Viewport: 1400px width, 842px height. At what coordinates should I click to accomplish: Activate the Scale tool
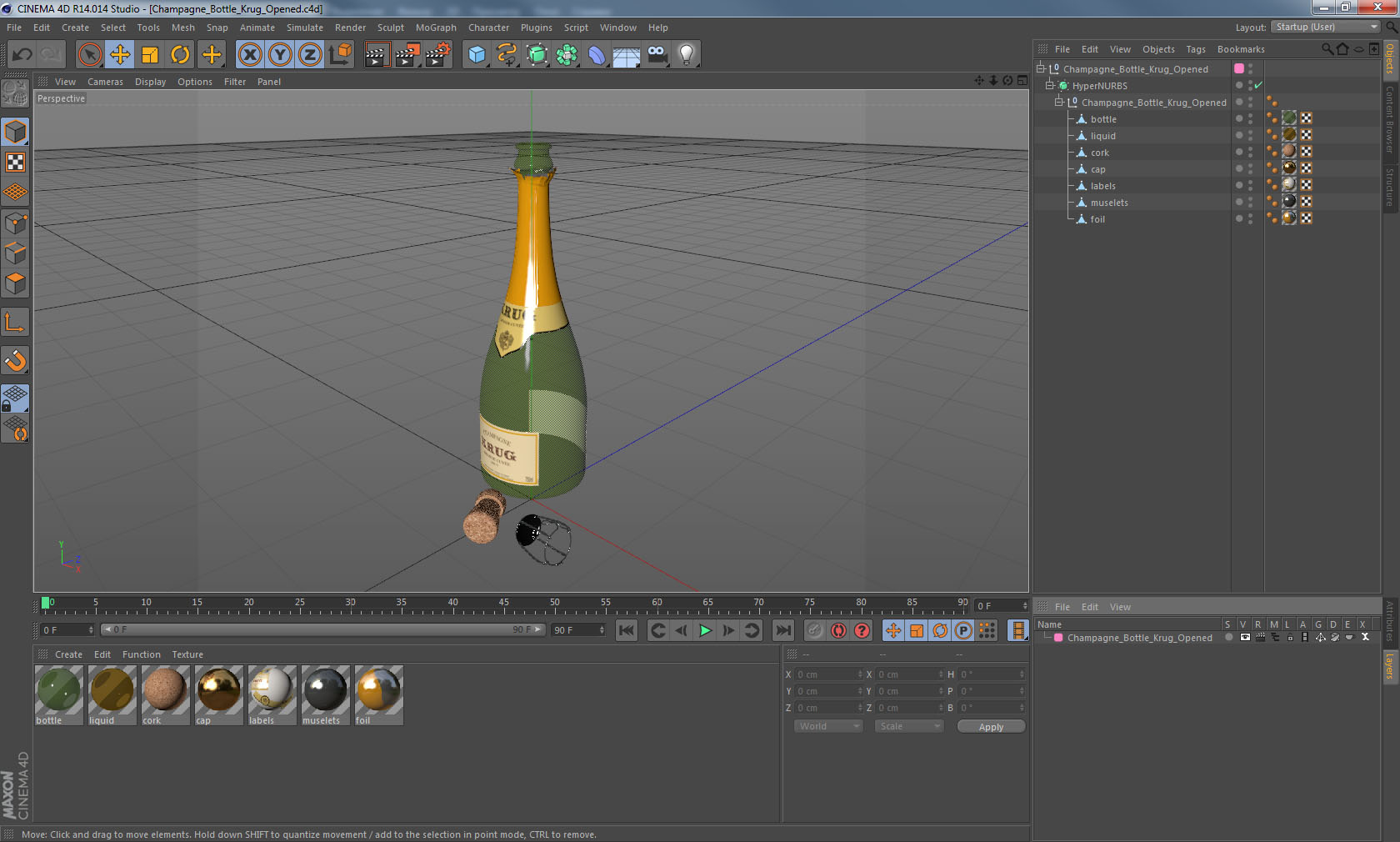[x=150, y=55]
